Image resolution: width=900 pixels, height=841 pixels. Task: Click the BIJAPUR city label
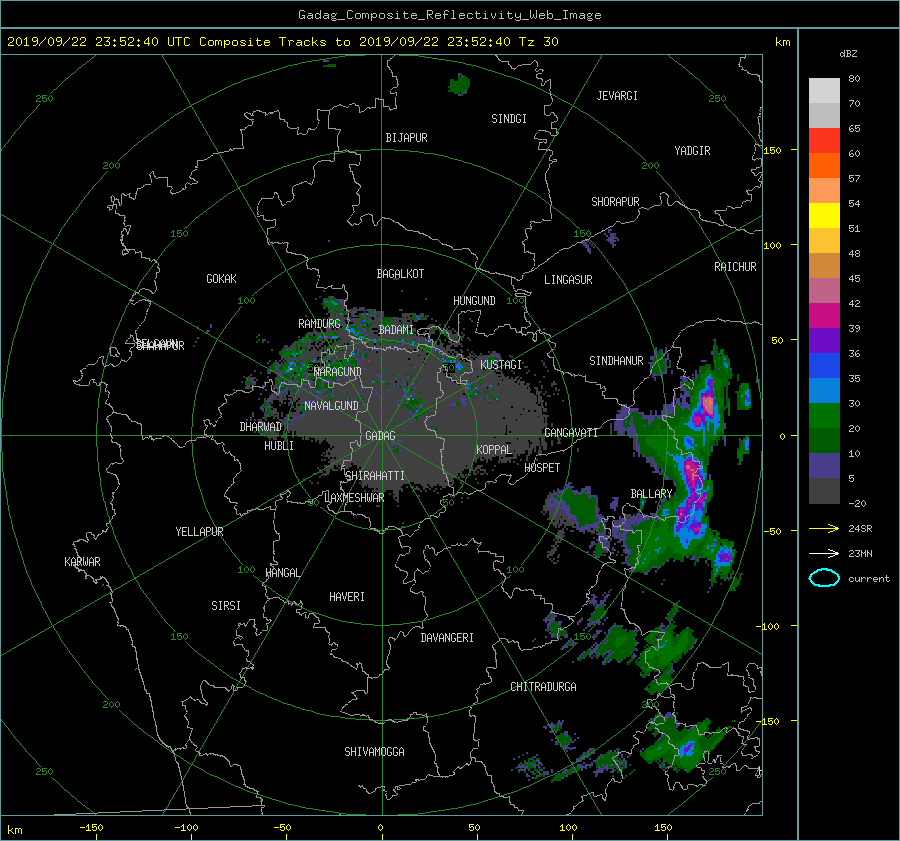(406, 138)
